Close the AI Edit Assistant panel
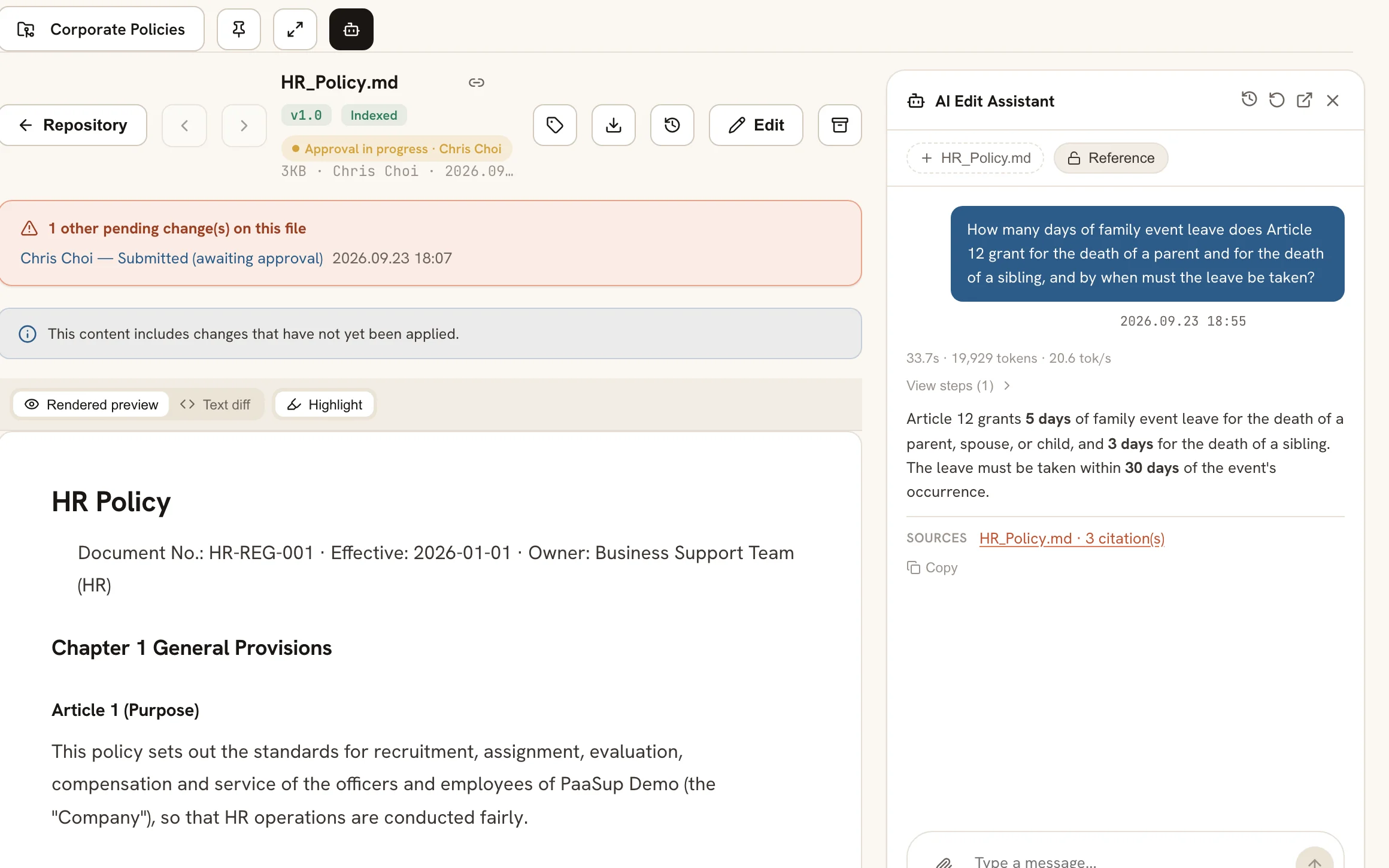The width and height of the screenshot is (1389, 868). click(1333, 101)
